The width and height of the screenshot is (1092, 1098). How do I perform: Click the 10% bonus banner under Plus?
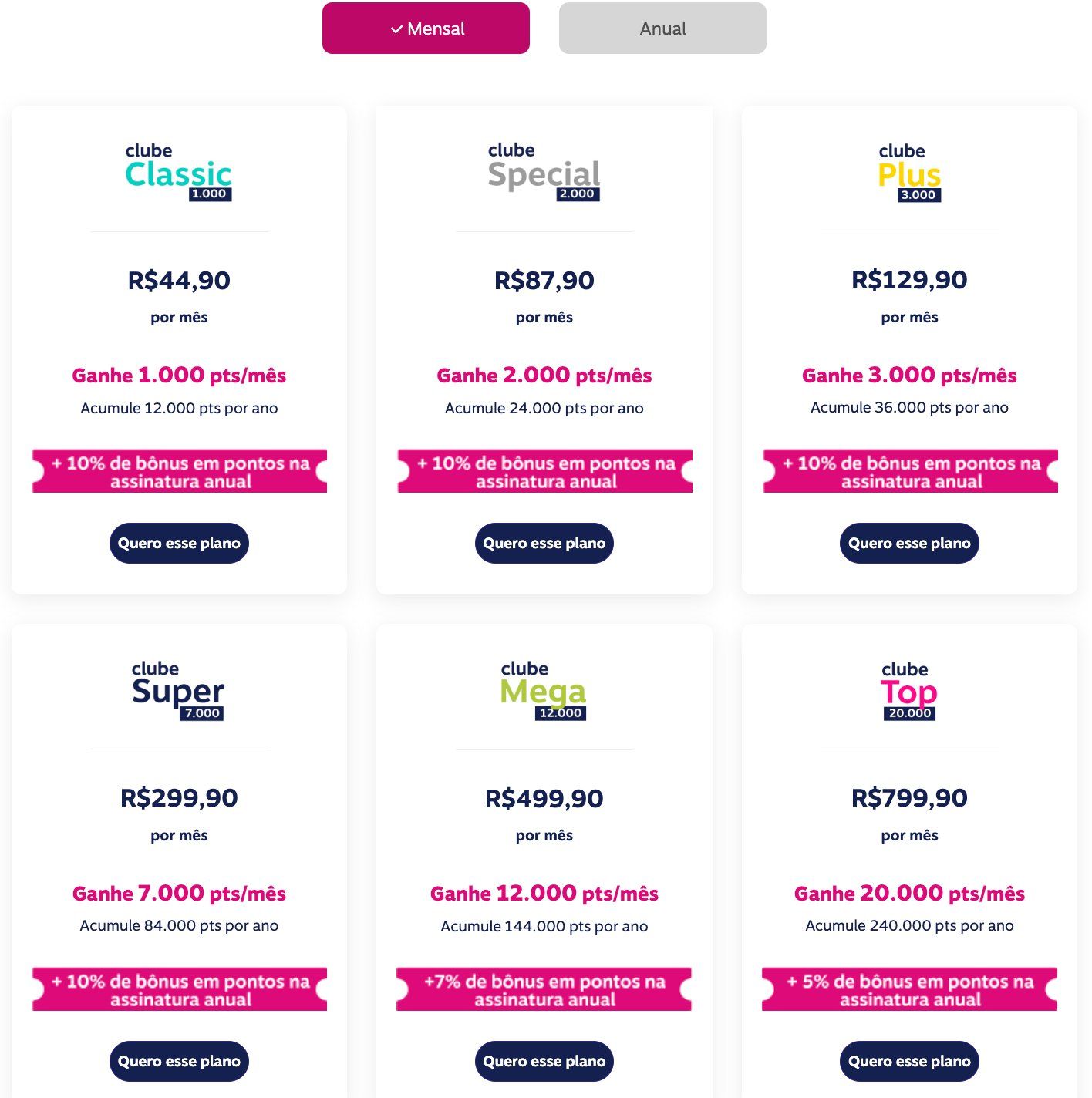point(910,471)
